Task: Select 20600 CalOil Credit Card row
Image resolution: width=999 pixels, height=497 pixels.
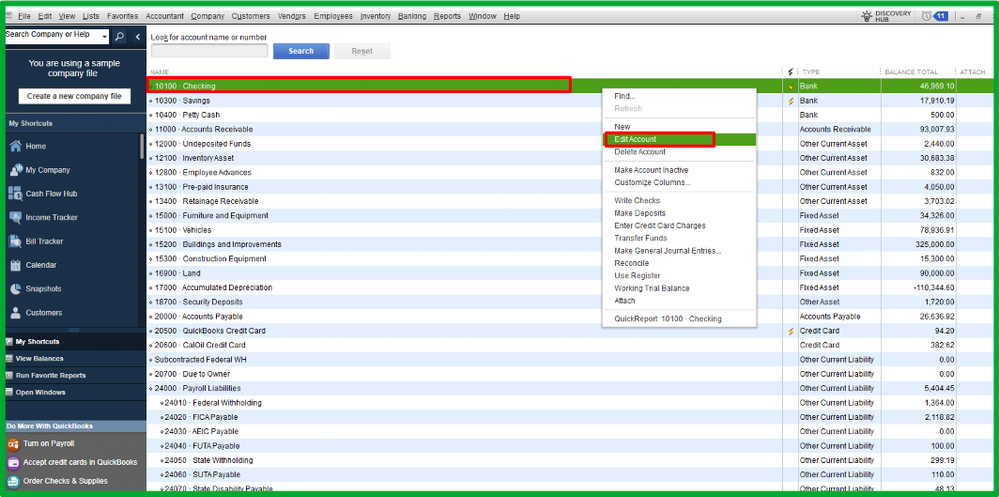Action: (569, 345)
